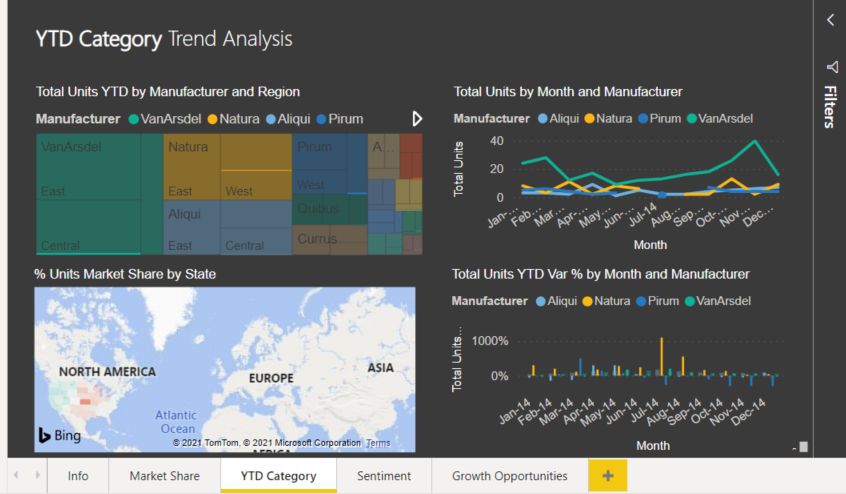Go to next page tab arrow
The image size is (846, 494).
pos(37,475)
